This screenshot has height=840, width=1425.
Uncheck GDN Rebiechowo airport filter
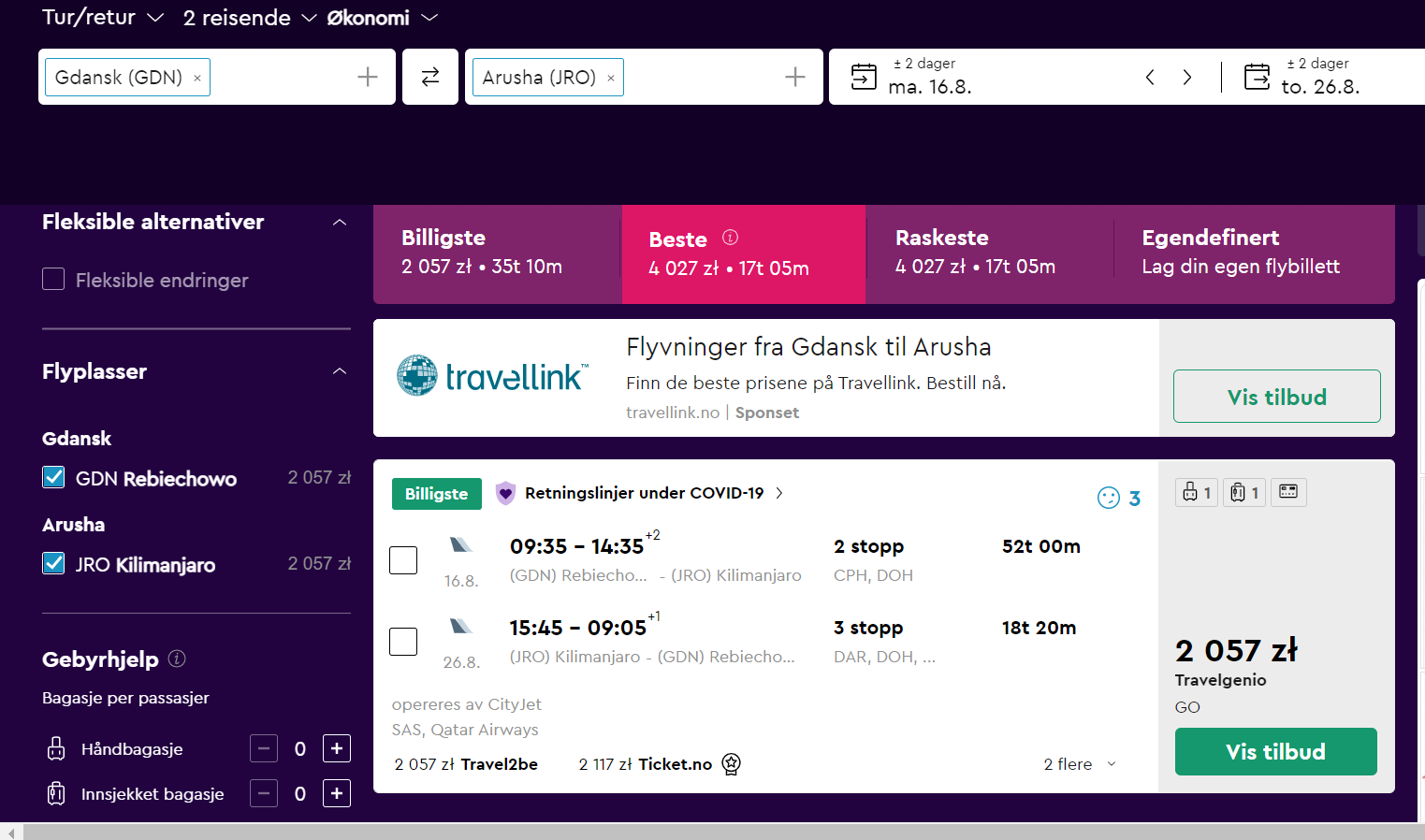pos(53,478)
